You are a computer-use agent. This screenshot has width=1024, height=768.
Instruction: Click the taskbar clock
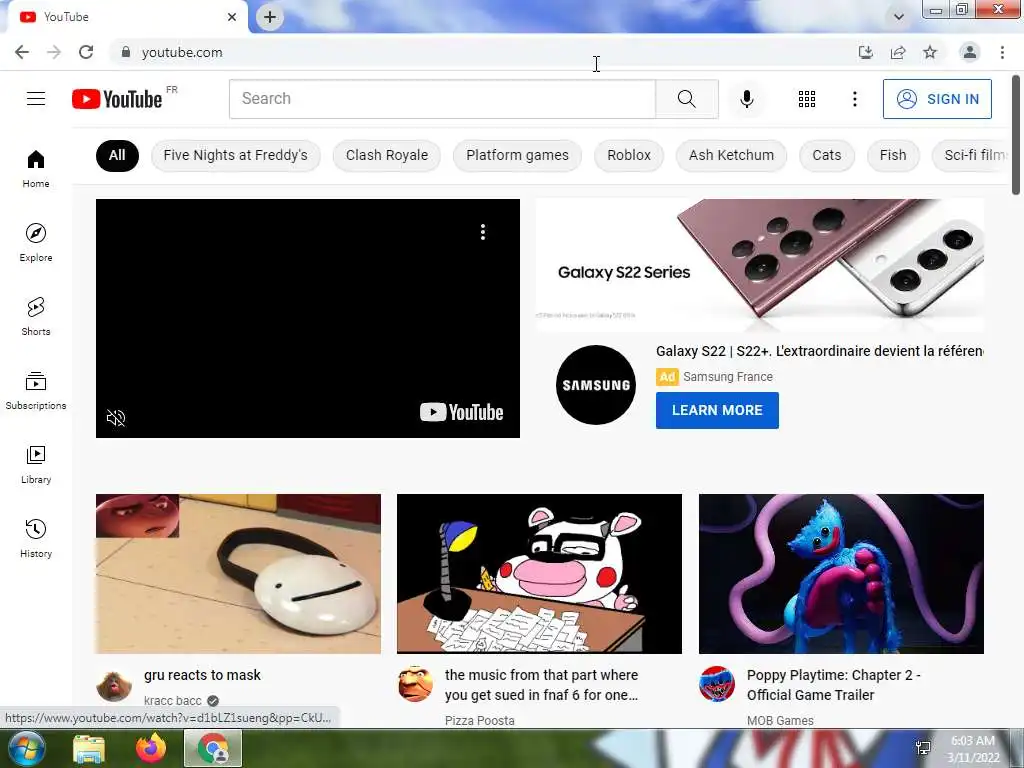point(973,749)
